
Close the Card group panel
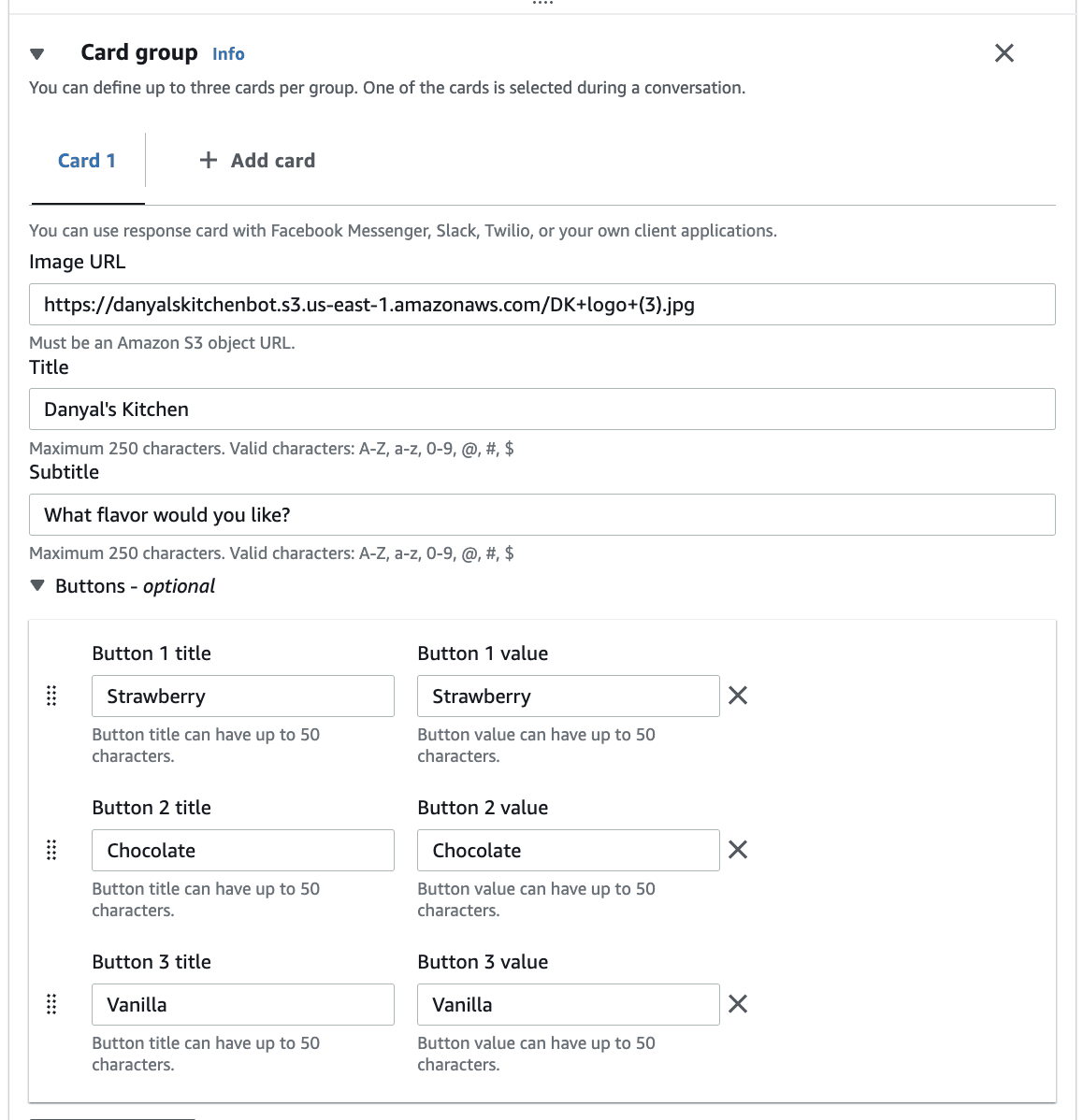pyautogui.click(x=1004, y=53)
